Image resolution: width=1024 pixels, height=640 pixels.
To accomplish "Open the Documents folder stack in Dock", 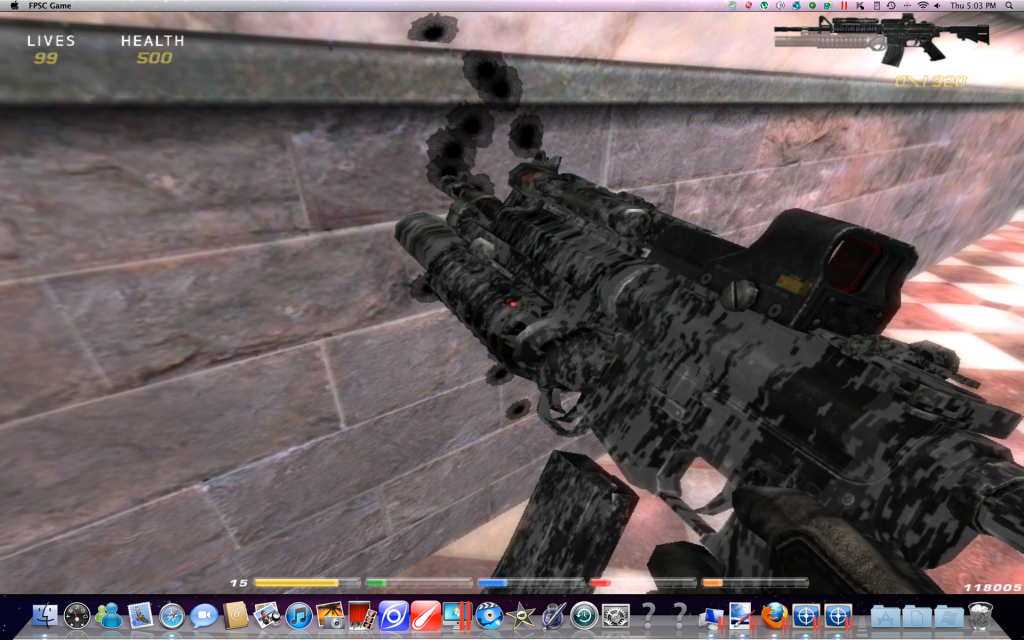I will click(x=917, y=616).
